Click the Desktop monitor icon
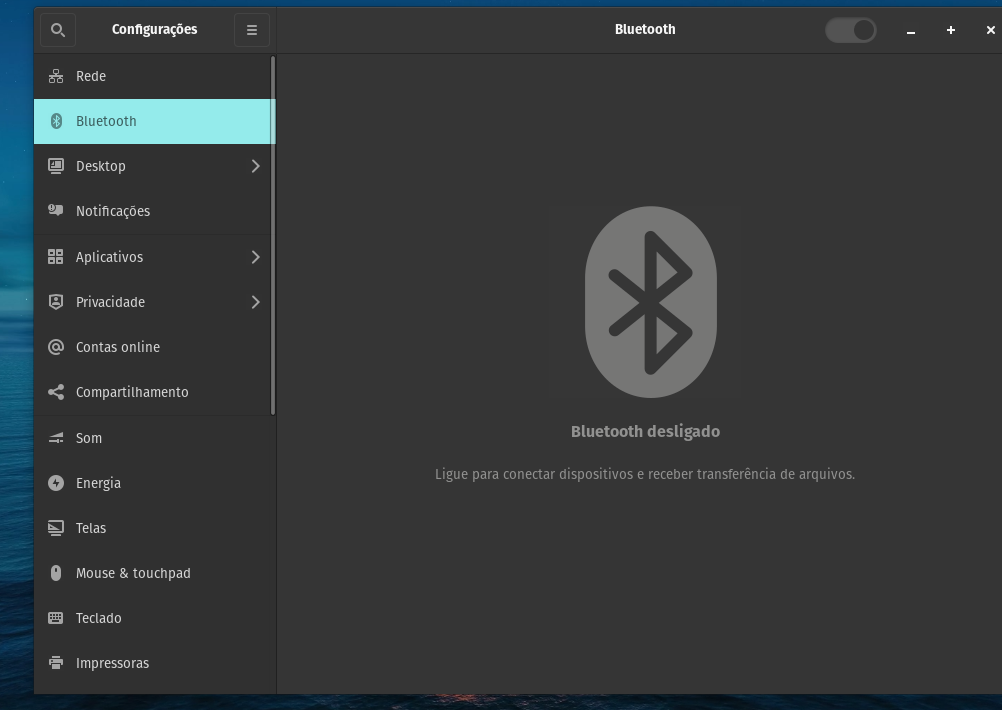Screen dimensions: 1002x710 pyautogui.click(x=56, y=166)
